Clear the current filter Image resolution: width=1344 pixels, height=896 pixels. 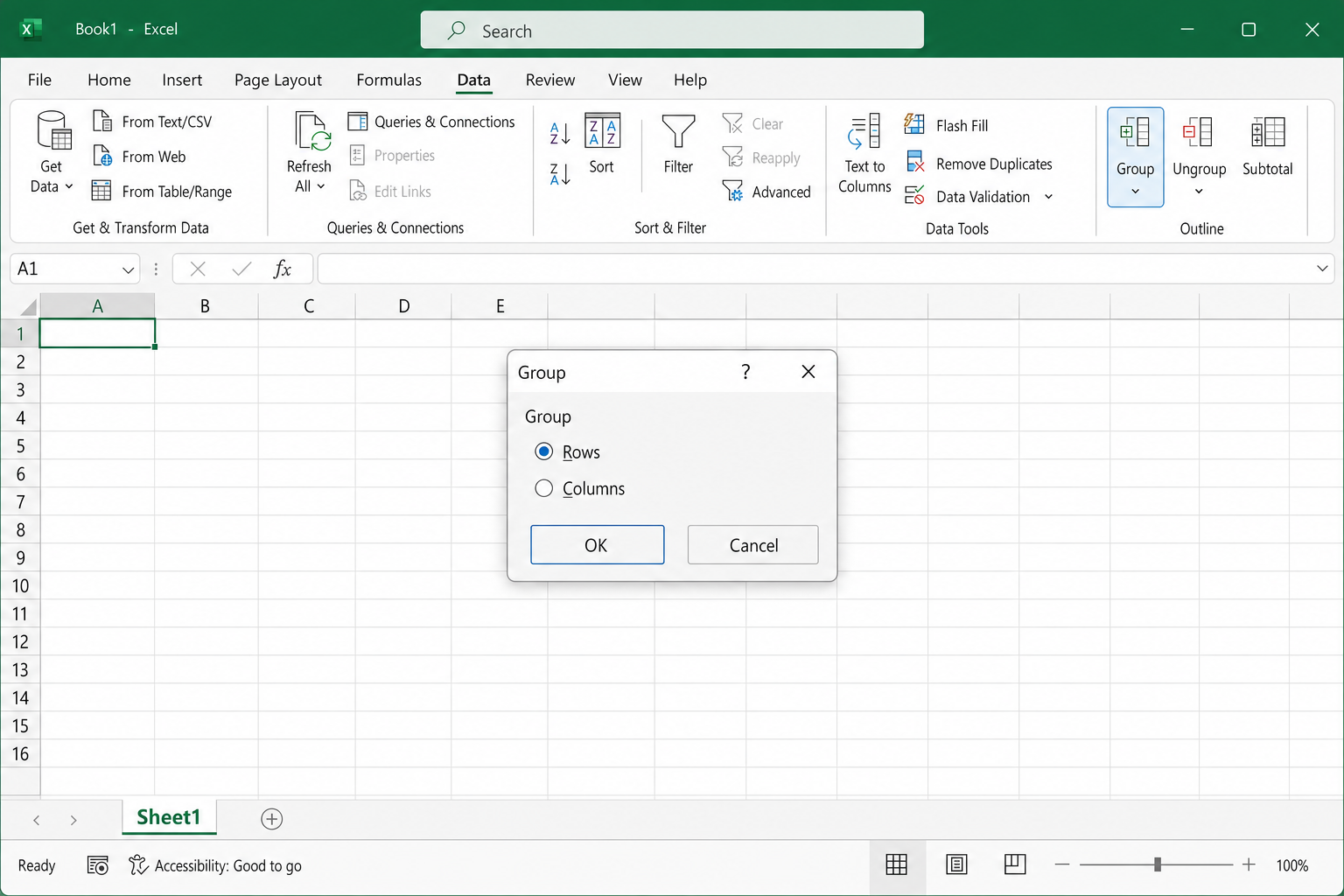tap(752, 124)
